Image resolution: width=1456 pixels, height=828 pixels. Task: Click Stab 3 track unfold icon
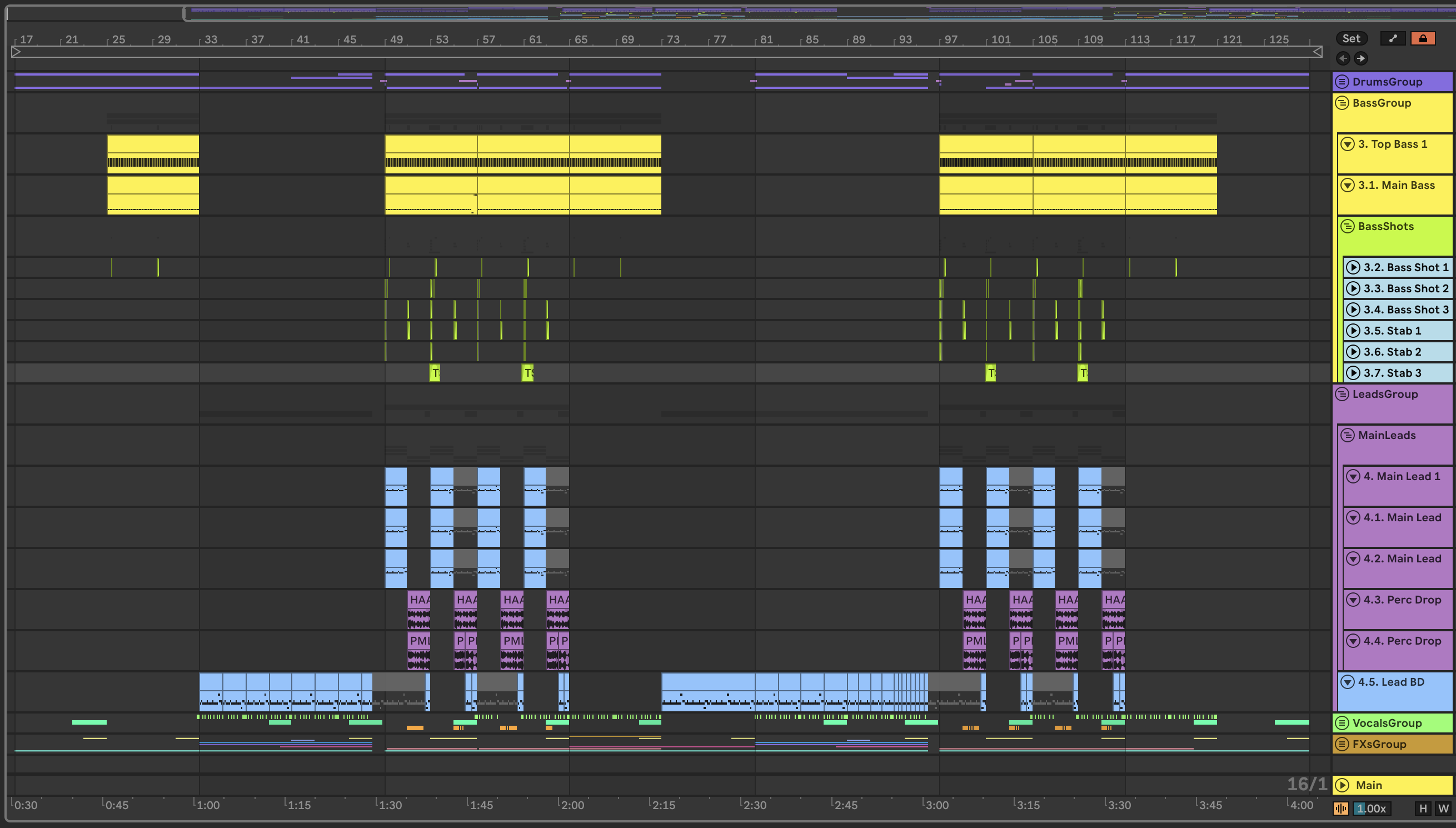pos(1353,373)
